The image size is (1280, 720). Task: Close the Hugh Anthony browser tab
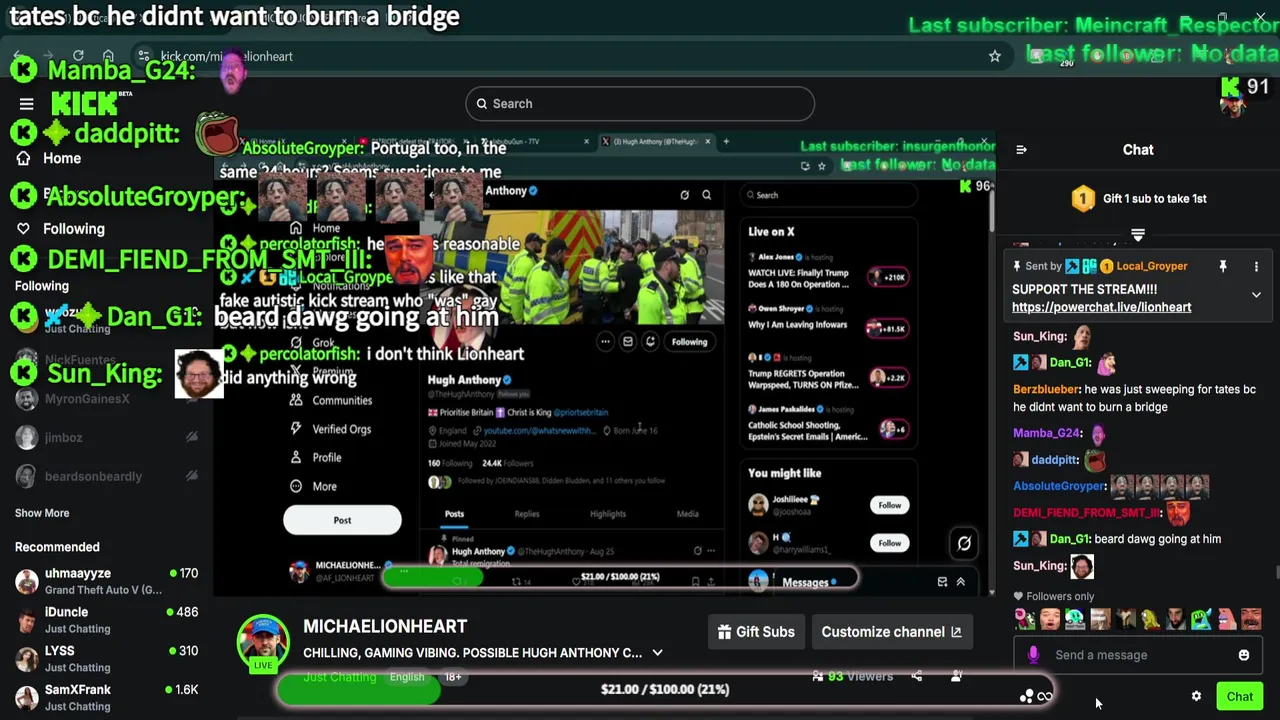click(x=708, y=142)
